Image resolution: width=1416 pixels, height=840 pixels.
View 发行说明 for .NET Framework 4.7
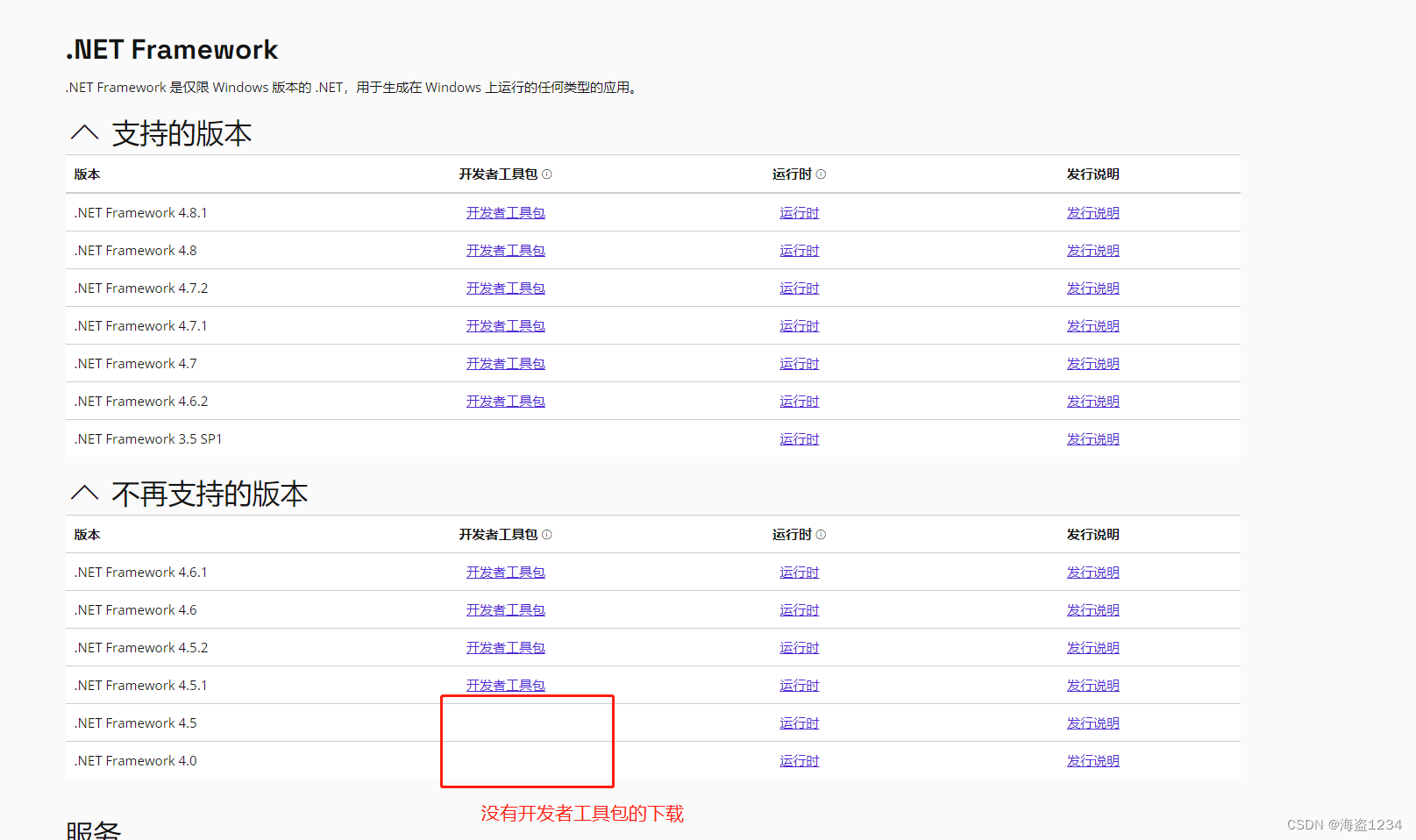[x=1092, y=363]
